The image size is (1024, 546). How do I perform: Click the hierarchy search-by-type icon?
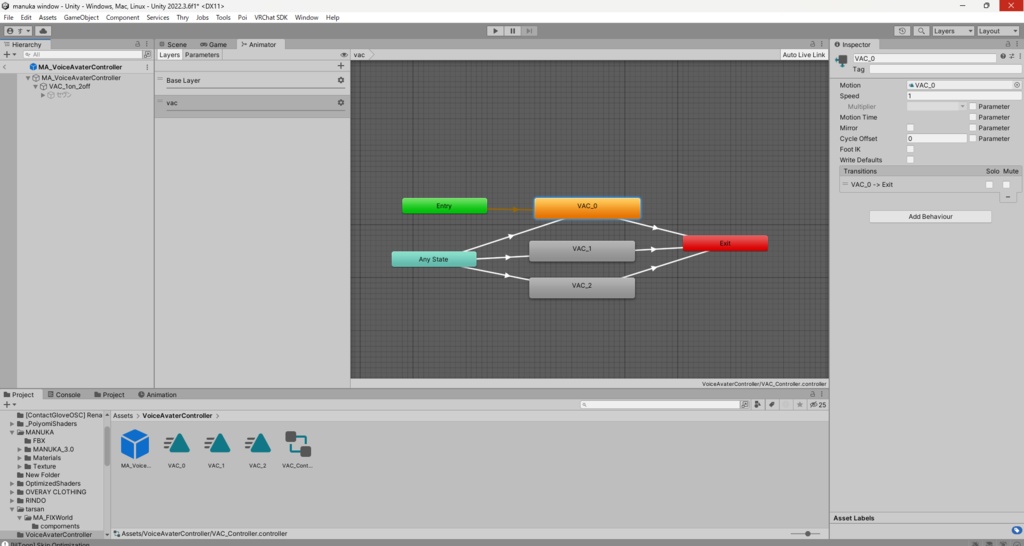click(x=147, y=55)
